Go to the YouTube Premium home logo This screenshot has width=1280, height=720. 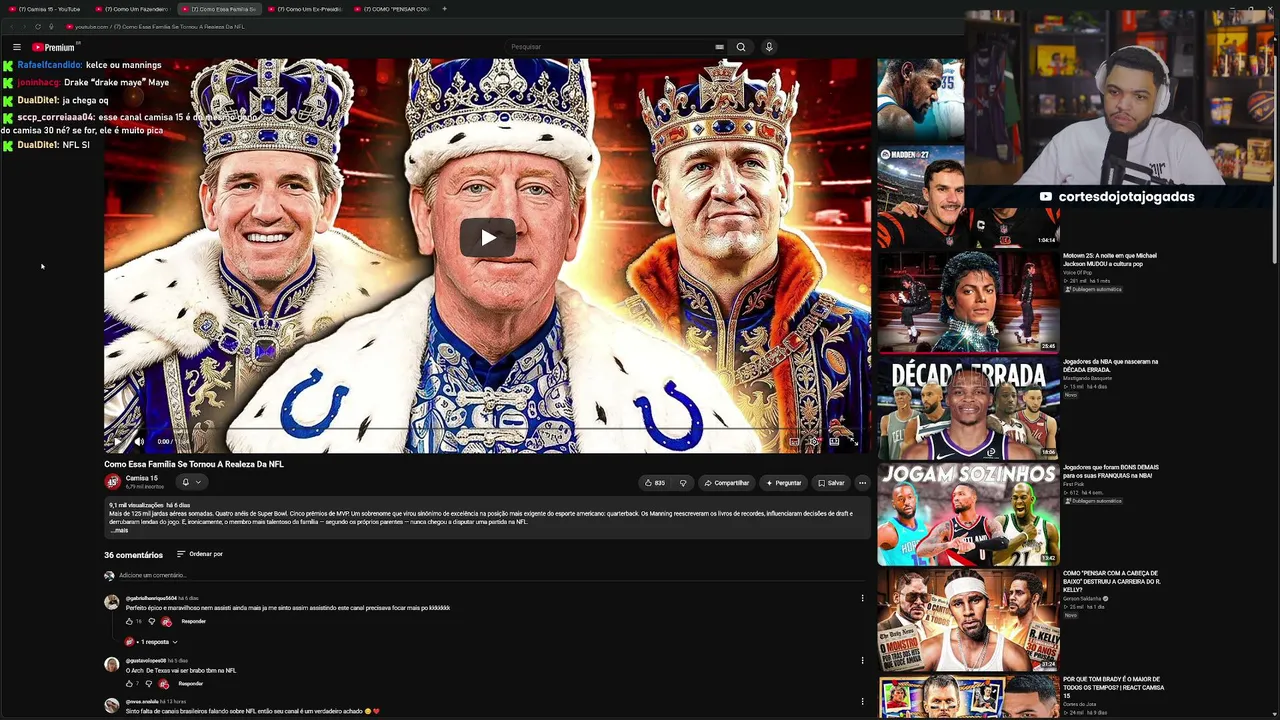pos(53,47)
